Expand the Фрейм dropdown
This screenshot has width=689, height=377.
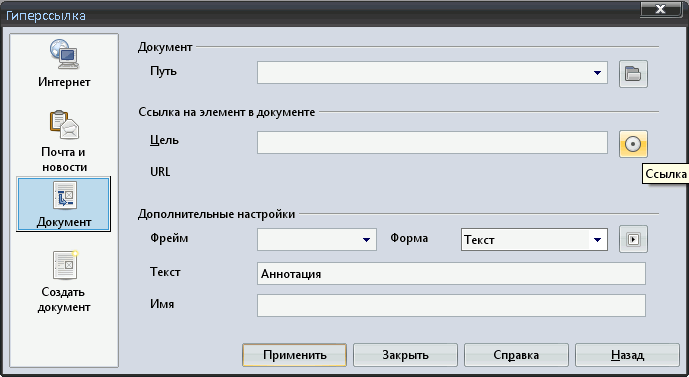coord(366,239)
